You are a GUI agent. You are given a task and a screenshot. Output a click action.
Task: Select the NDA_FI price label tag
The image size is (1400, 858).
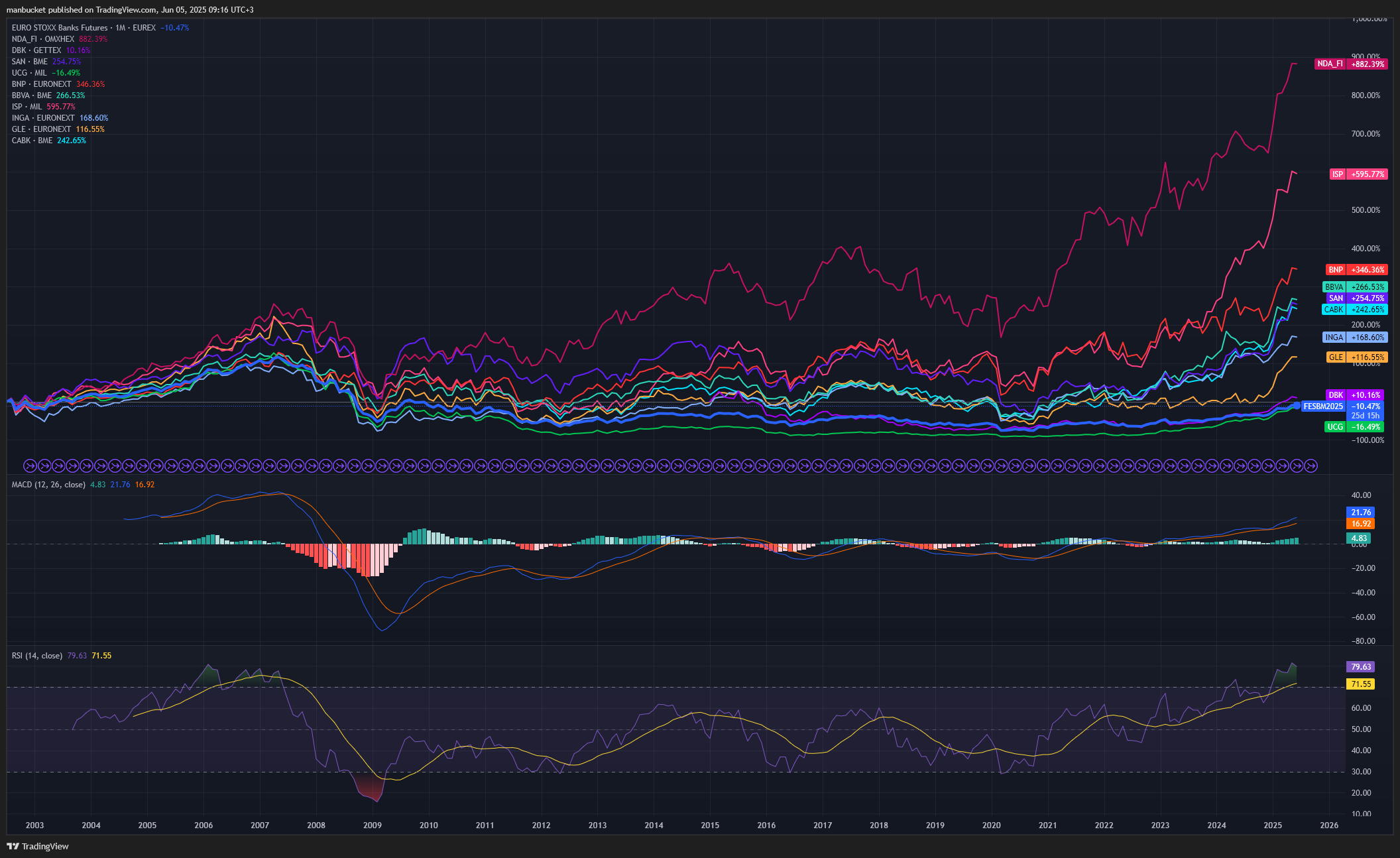pos(1351,64)
